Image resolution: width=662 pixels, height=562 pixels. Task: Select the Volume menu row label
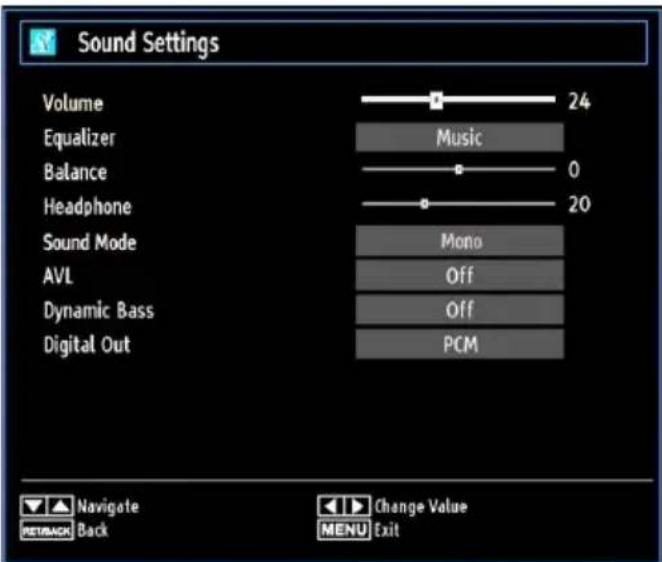(73, 103)
